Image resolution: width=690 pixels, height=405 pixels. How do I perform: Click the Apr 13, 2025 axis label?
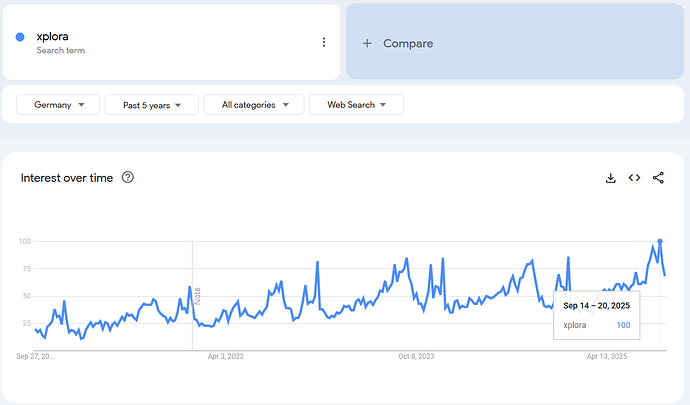[606, 356]
